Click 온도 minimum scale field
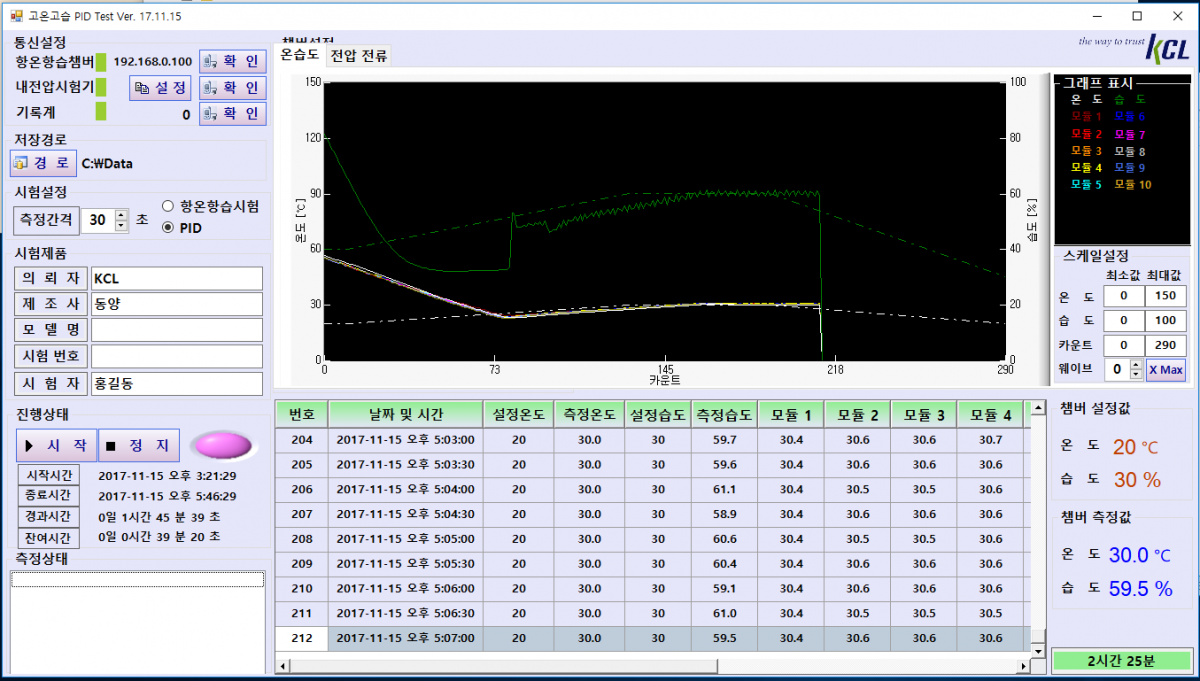This screenshot has height=681, width=1200. [x=1123, y=297]
